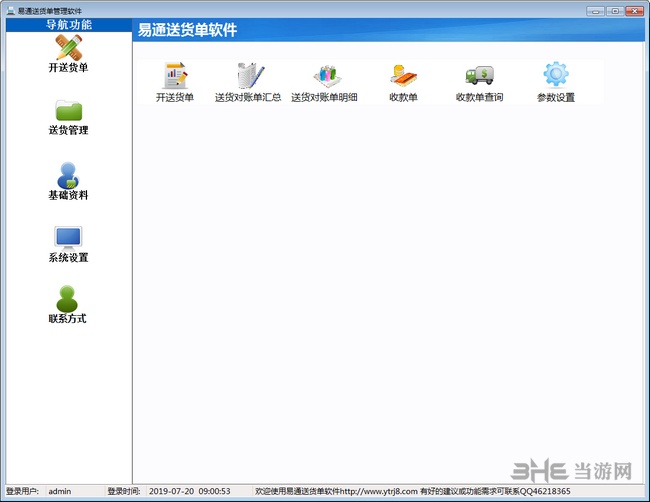Click the app icon in the title bar

(x=11, y=11)
